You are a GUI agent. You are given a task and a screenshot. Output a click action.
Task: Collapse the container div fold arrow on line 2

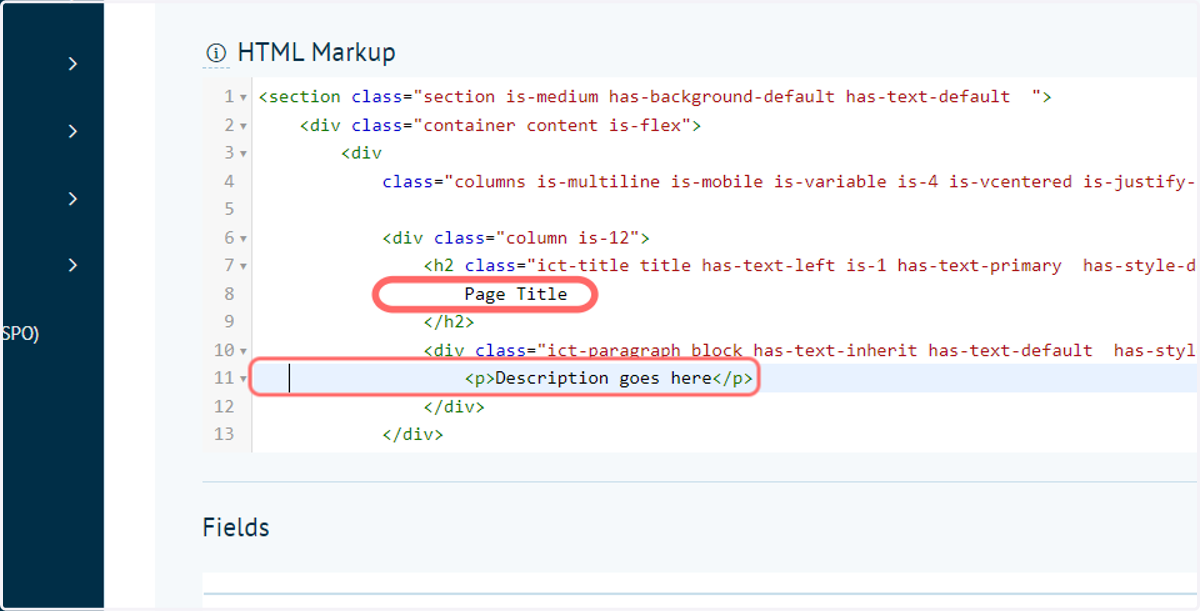(243, 126)
